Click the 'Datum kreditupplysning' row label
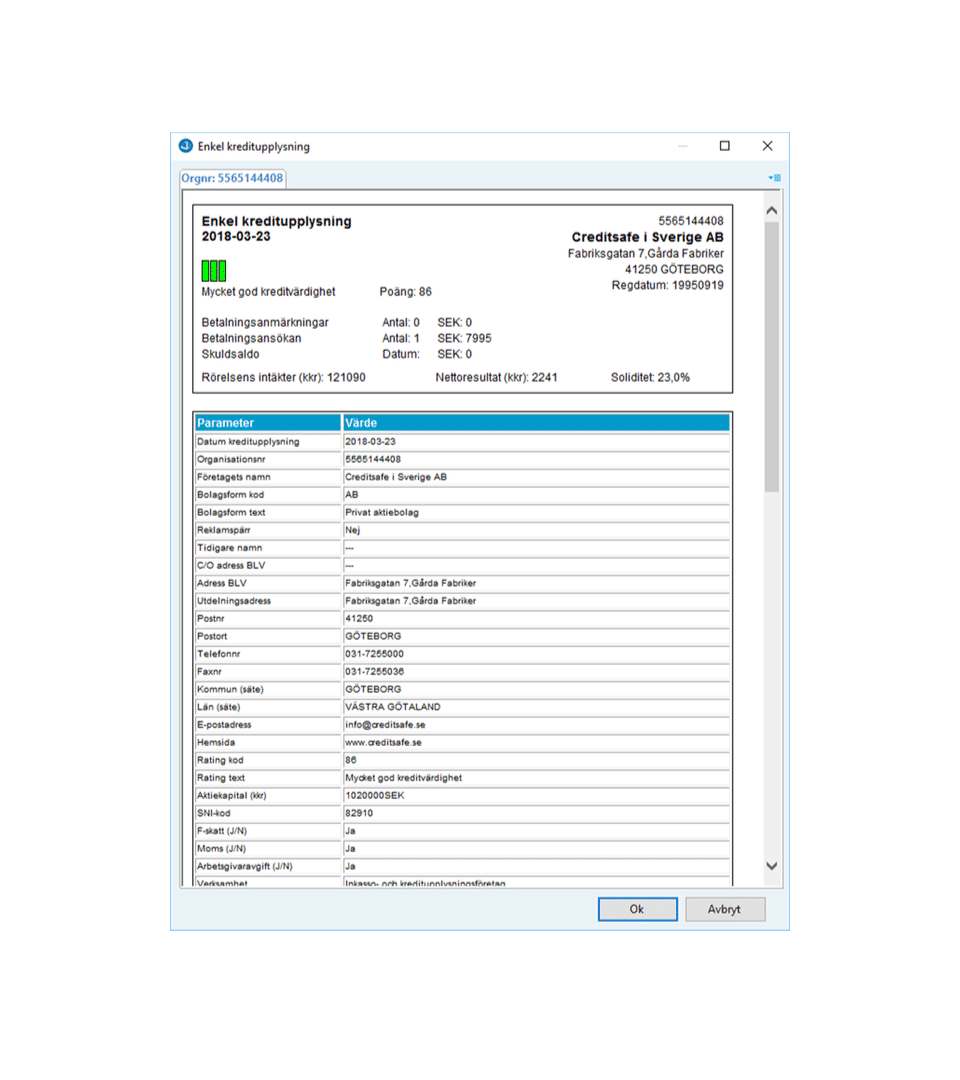This screenshot has width=960, height=1080. 268,442
